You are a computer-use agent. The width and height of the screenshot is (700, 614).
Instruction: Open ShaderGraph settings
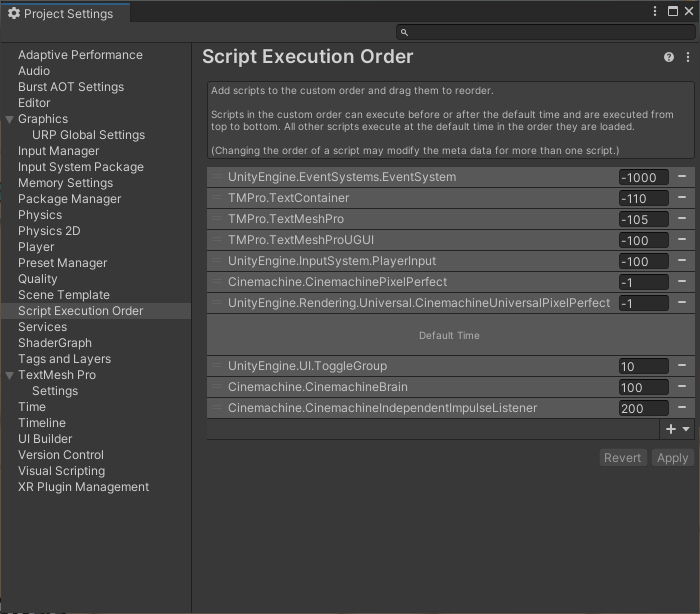[x=55, y=343]
